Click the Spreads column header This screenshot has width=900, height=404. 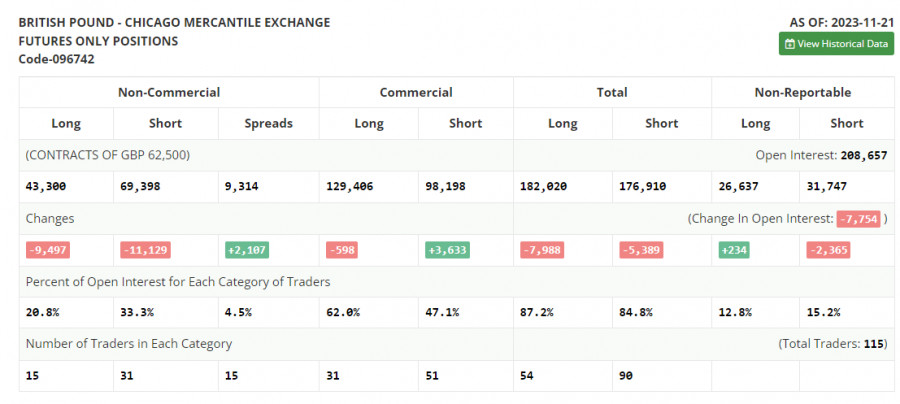click(x=268, y=124)
